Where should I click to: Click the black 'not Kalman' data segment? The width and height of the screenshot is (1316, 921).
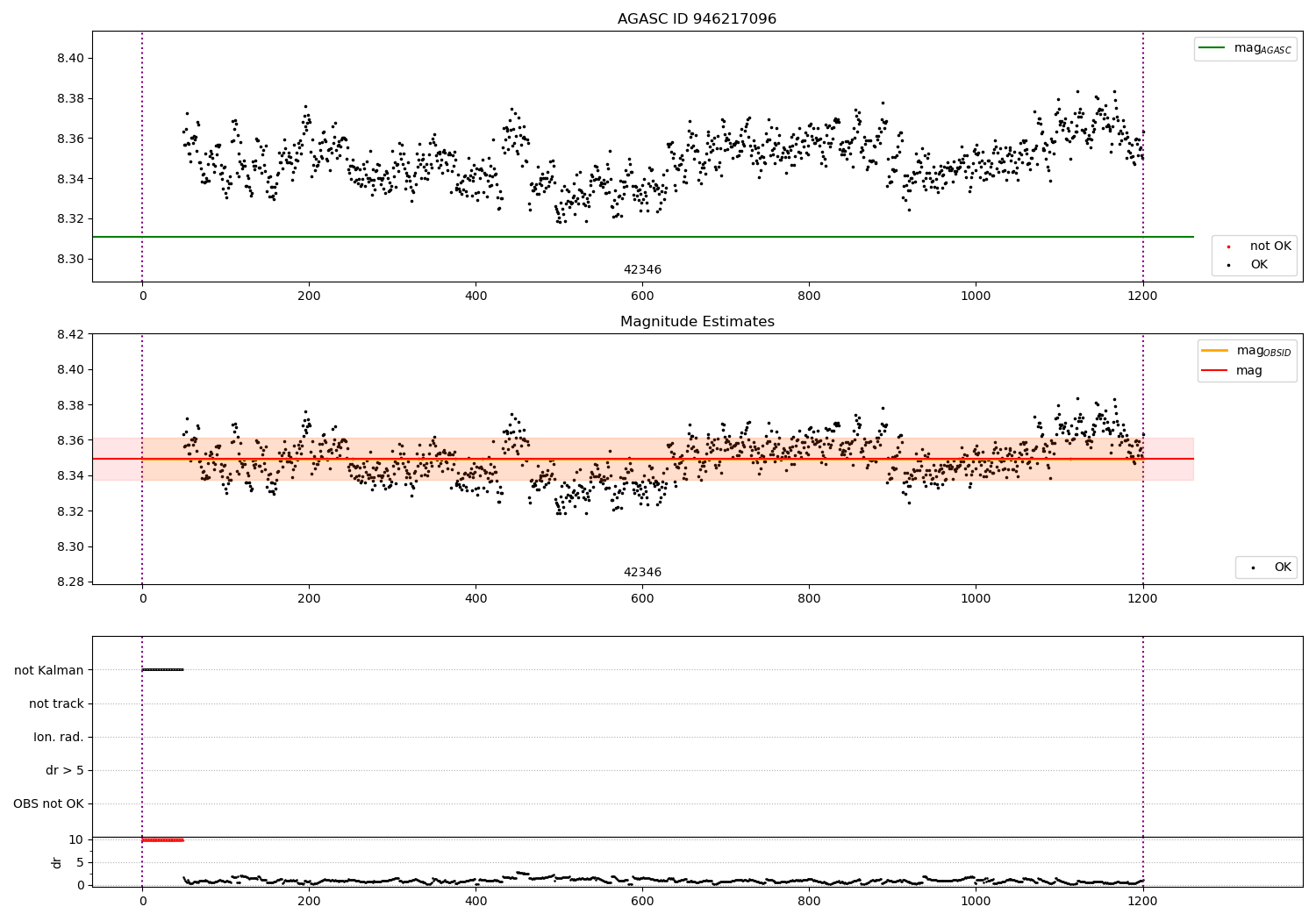162,670
